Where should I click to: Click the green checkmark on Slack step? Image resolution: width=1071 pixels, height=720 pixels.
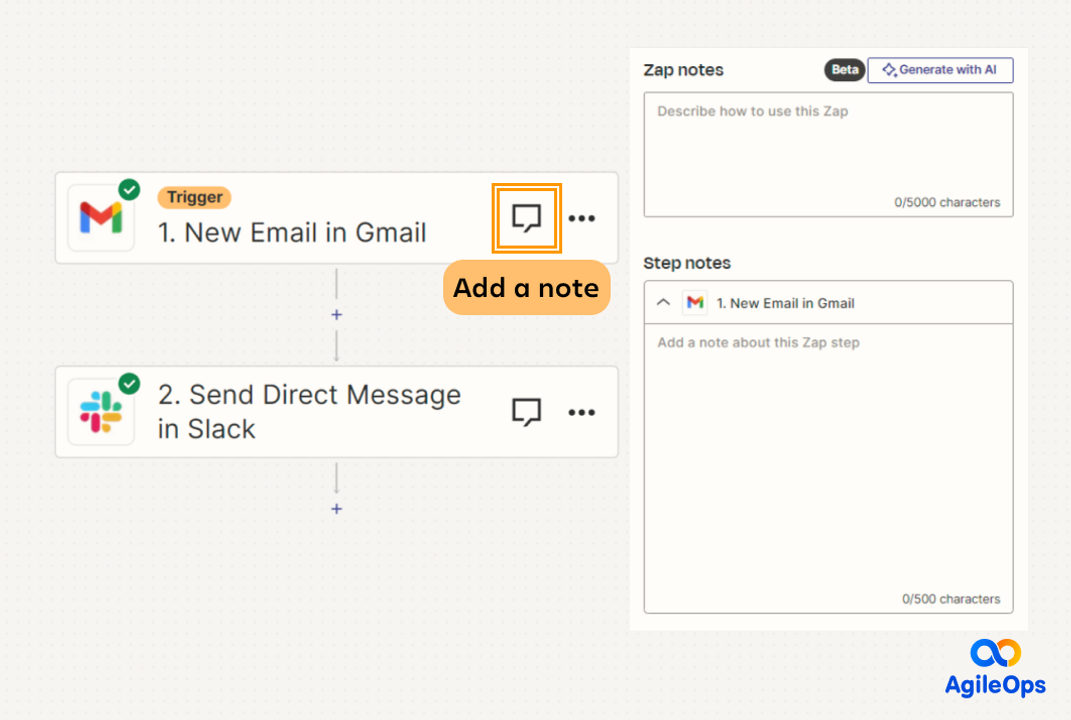[x=129, y=383]
